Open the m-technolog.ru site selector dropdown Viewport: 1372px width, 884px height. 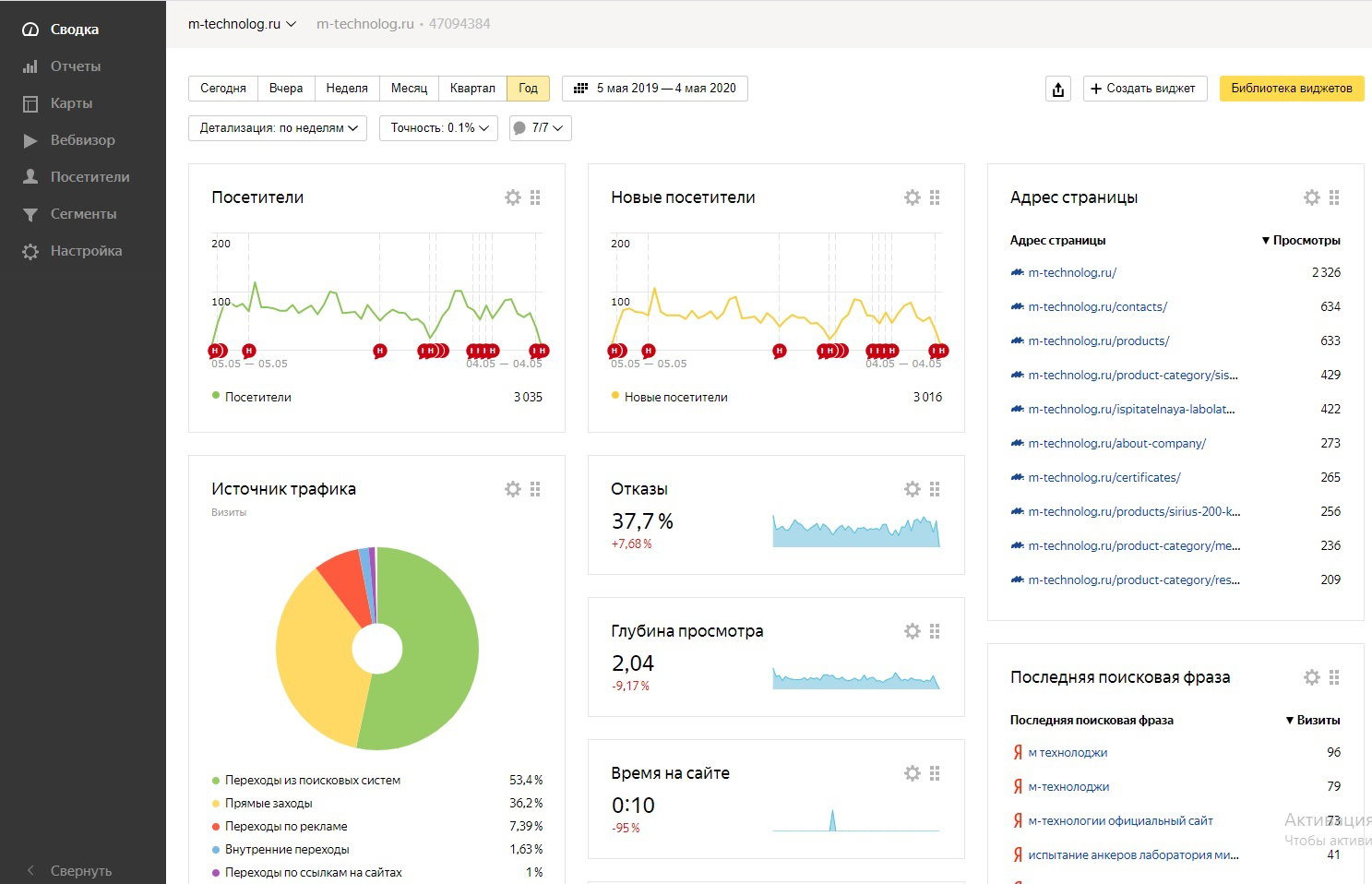click(243, 24)
